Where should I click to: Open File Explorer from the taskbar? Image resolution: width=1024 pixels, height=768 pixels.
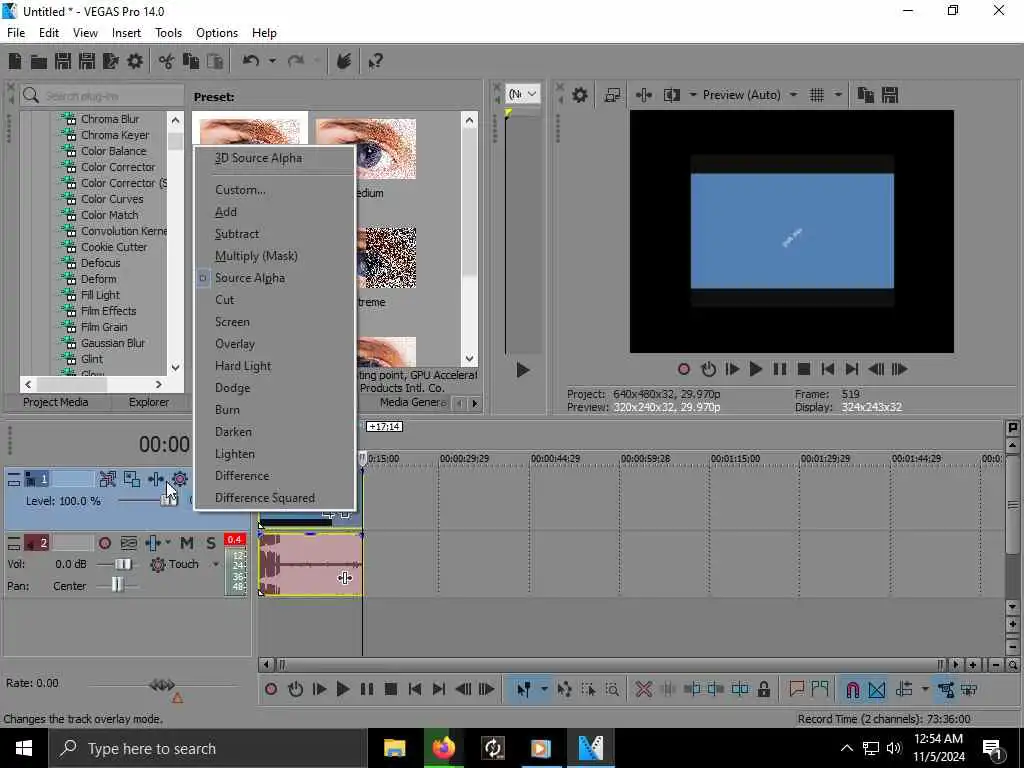[394, 748]
